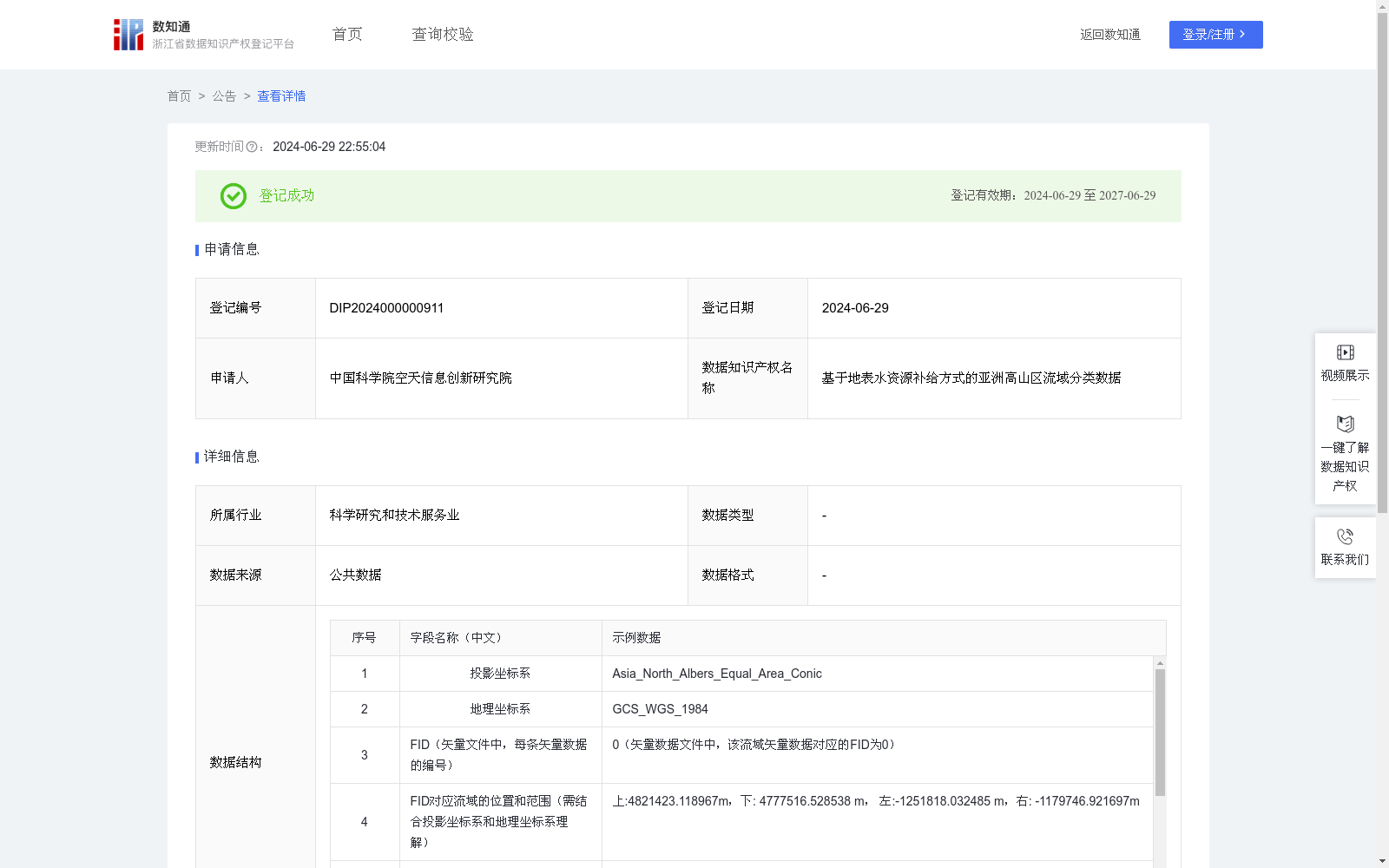Viewport: 1389px width, 868px height.
Task: Select title 基于地表水资源补给方式的亚洲高山区流域分类数据
Action: 971,378
